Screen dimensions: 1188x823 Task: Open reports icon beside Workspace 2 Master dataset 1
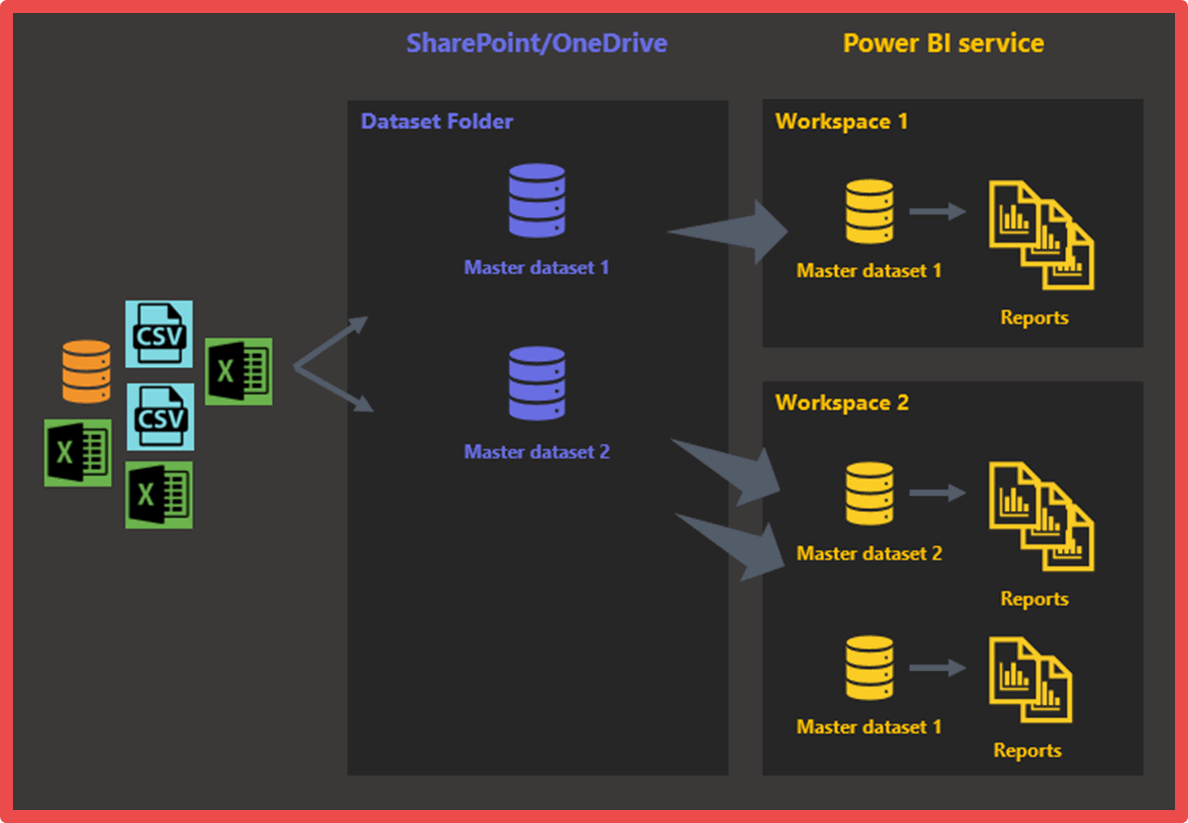(1030, 681)
